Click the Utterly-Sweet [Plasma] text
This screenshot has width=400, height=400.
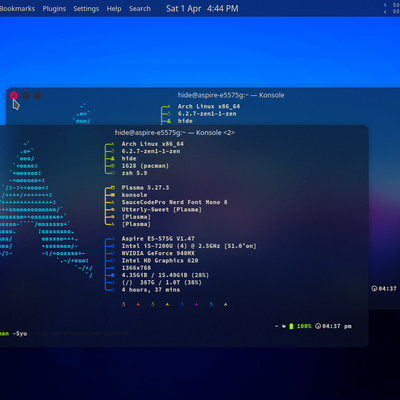click(x=162, y=210)
